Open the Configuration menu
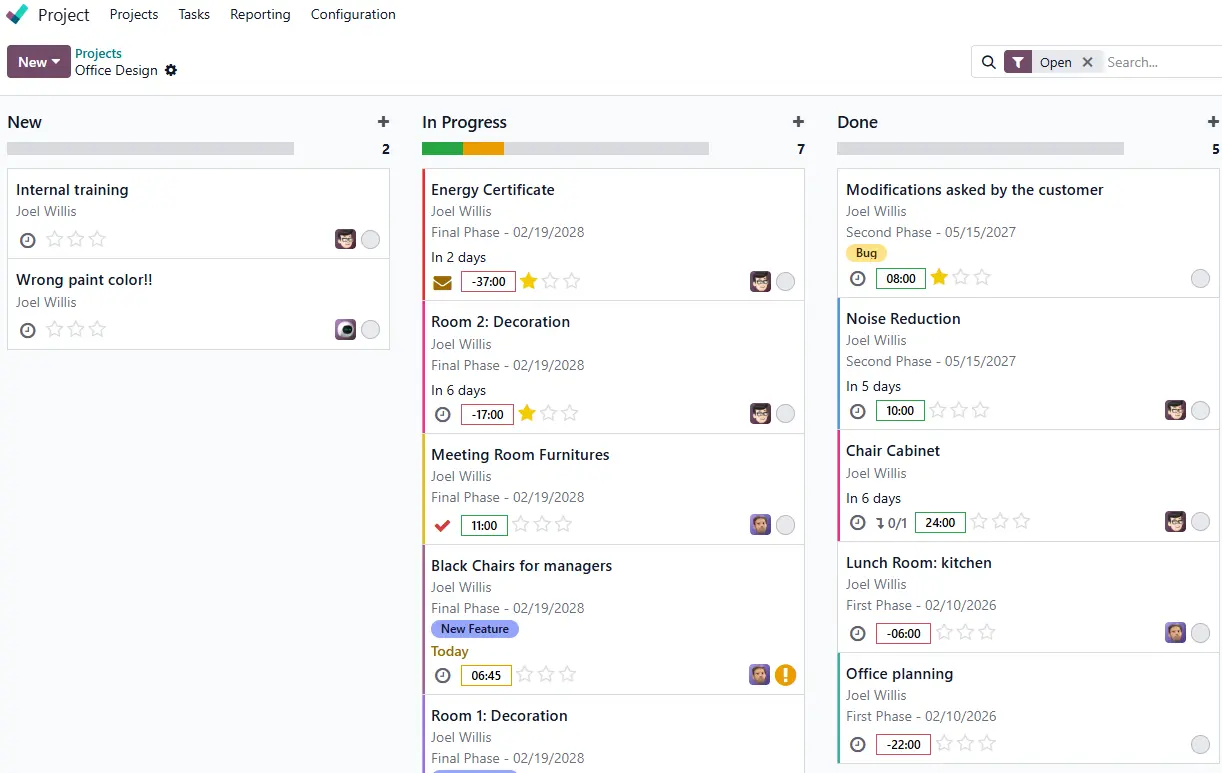The image size is (1222, 773). [353, 15]
